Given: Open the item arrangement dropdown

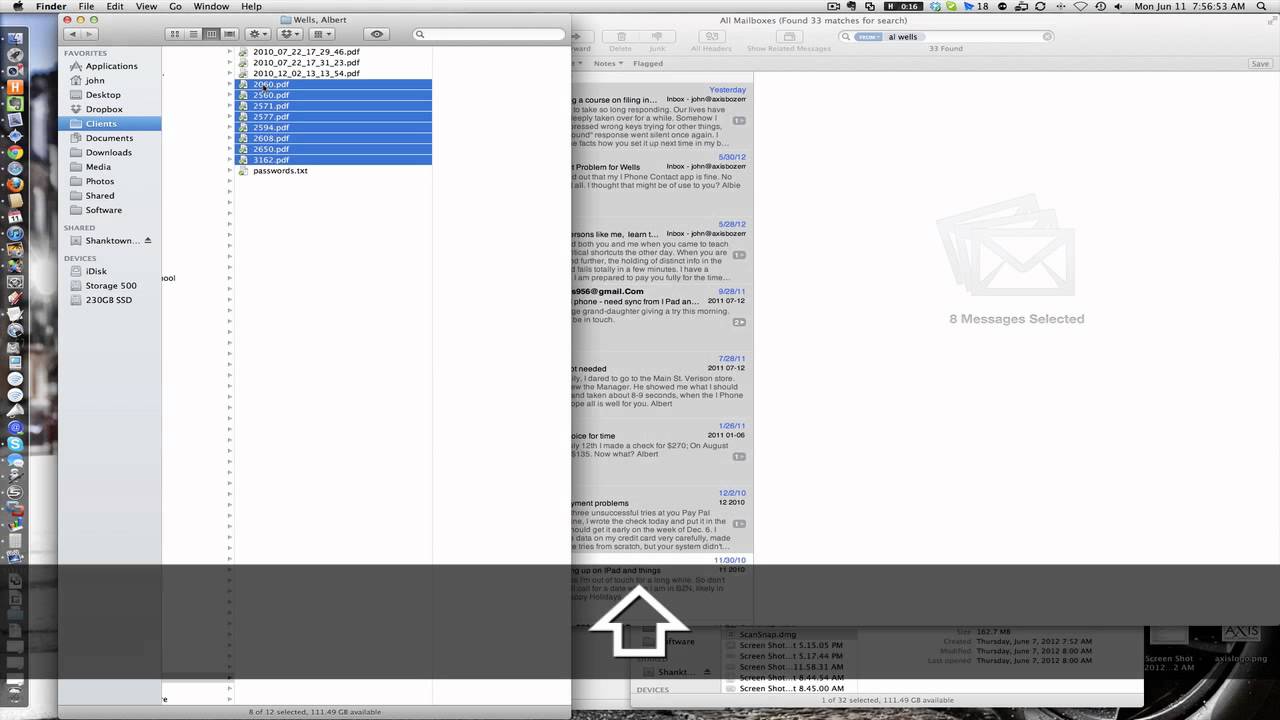Looking at the screenshot, I should [x=322, y=34].
